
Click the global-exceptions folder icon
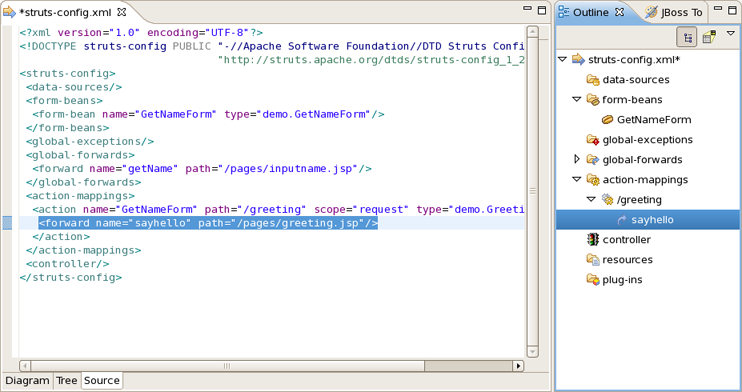pyautogui.click(x=593, y=140)
